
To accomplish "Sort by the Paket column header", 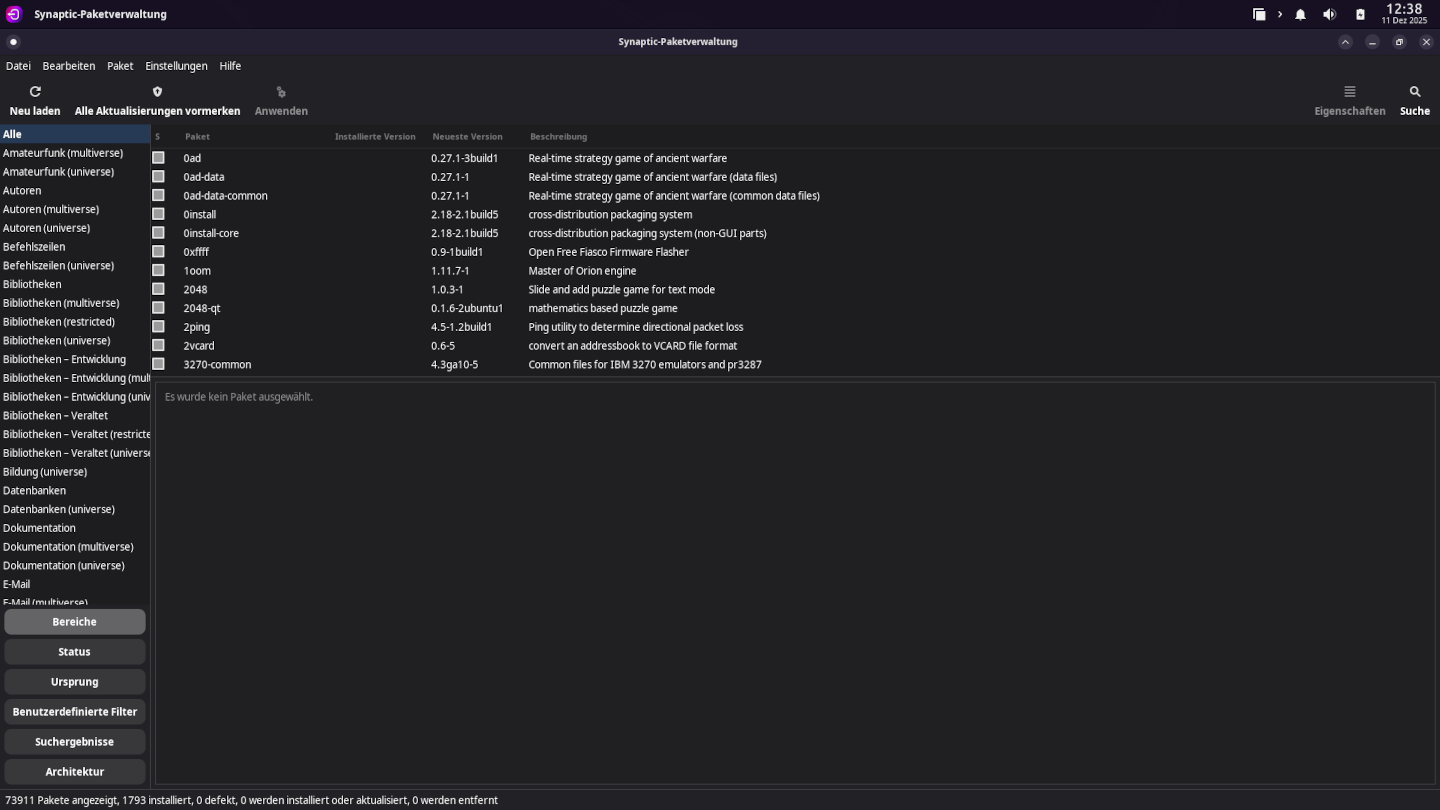I will coord(197,137).
